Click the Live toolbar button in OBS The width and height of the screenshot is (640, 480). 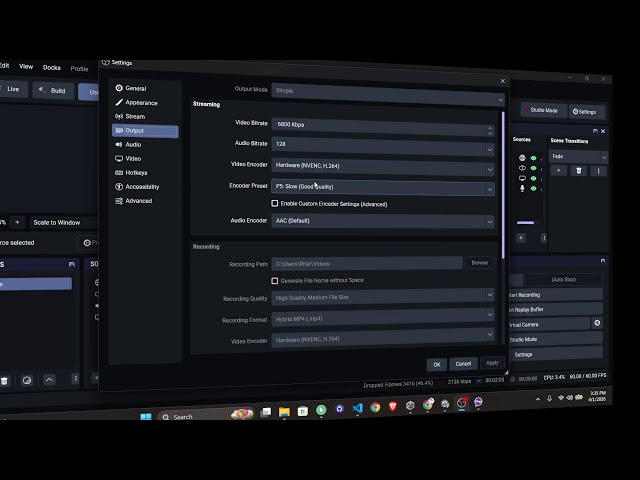click(x=13, y=89)
